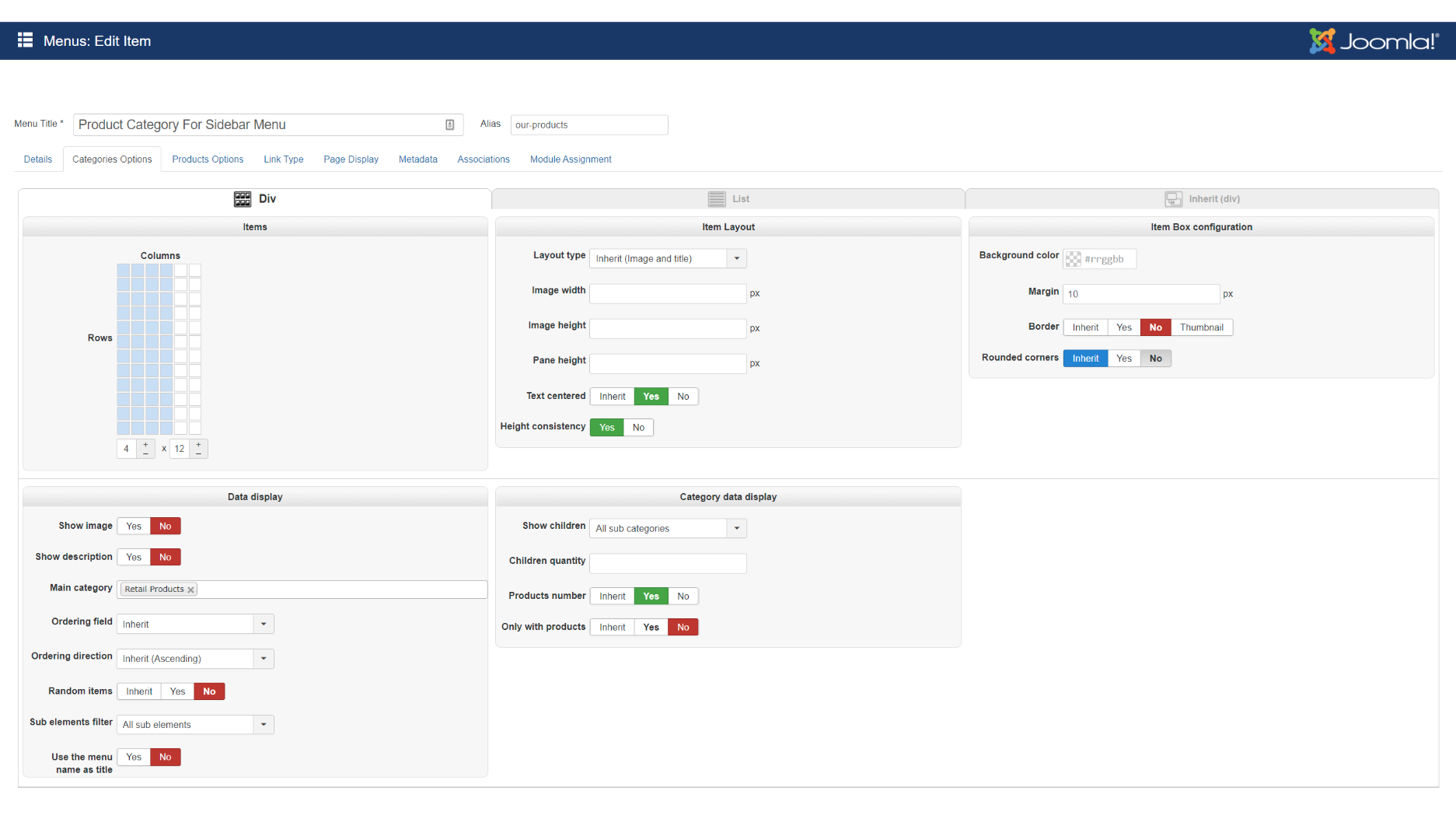Screen dimensions: 1456x840
Task: Set Border to No
Action: 1156,327
